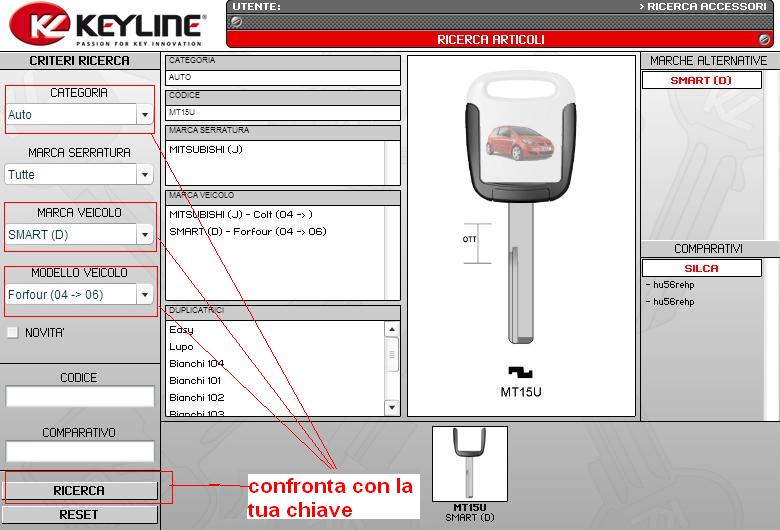The image size is (780, 530).
Task: Click the AUTO category value field
Action: pyautogui.click(x=283, y=78)
